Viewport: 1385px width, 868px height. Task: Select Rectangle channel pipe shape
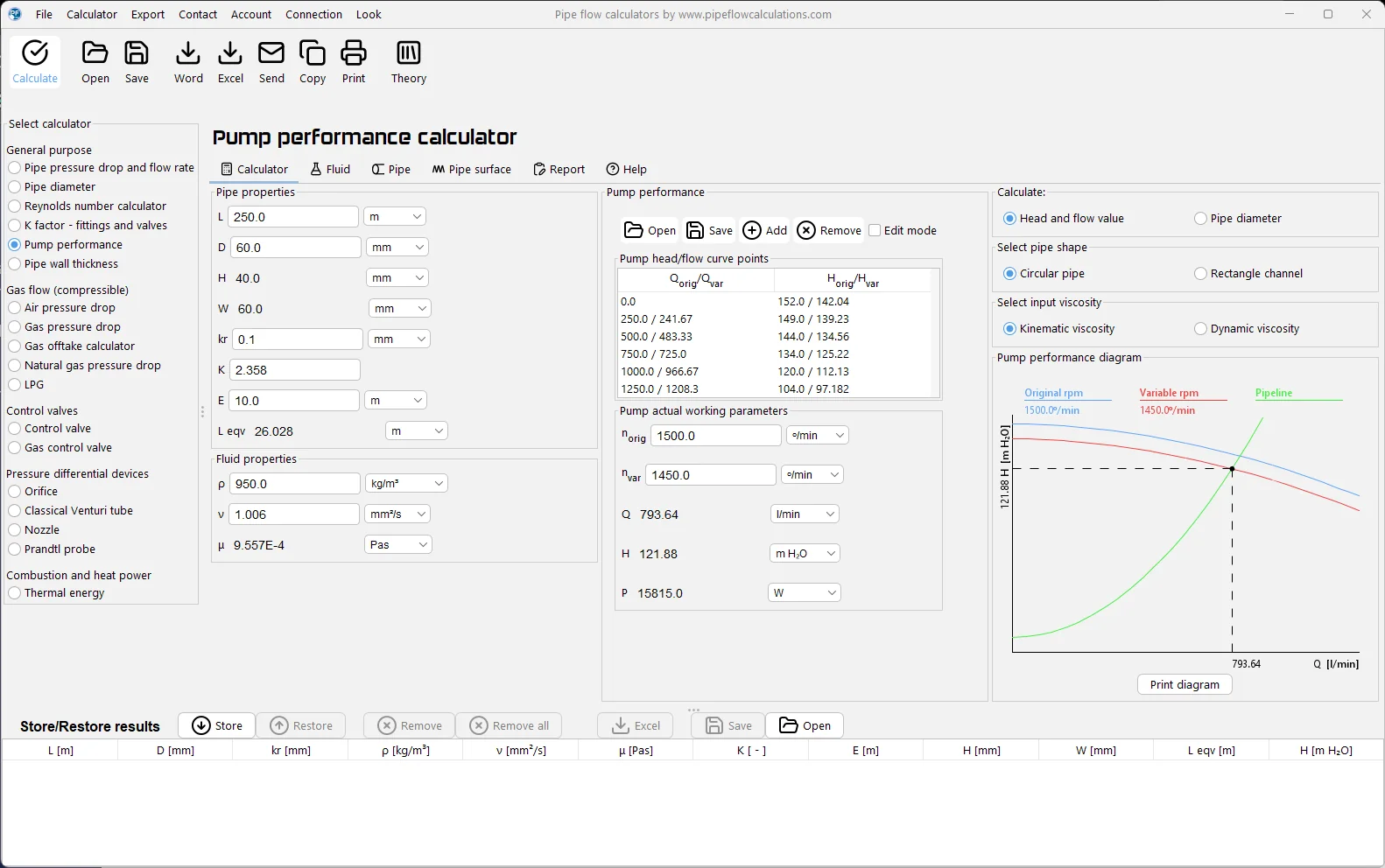pyautogui.click(x=1248, y=273)
